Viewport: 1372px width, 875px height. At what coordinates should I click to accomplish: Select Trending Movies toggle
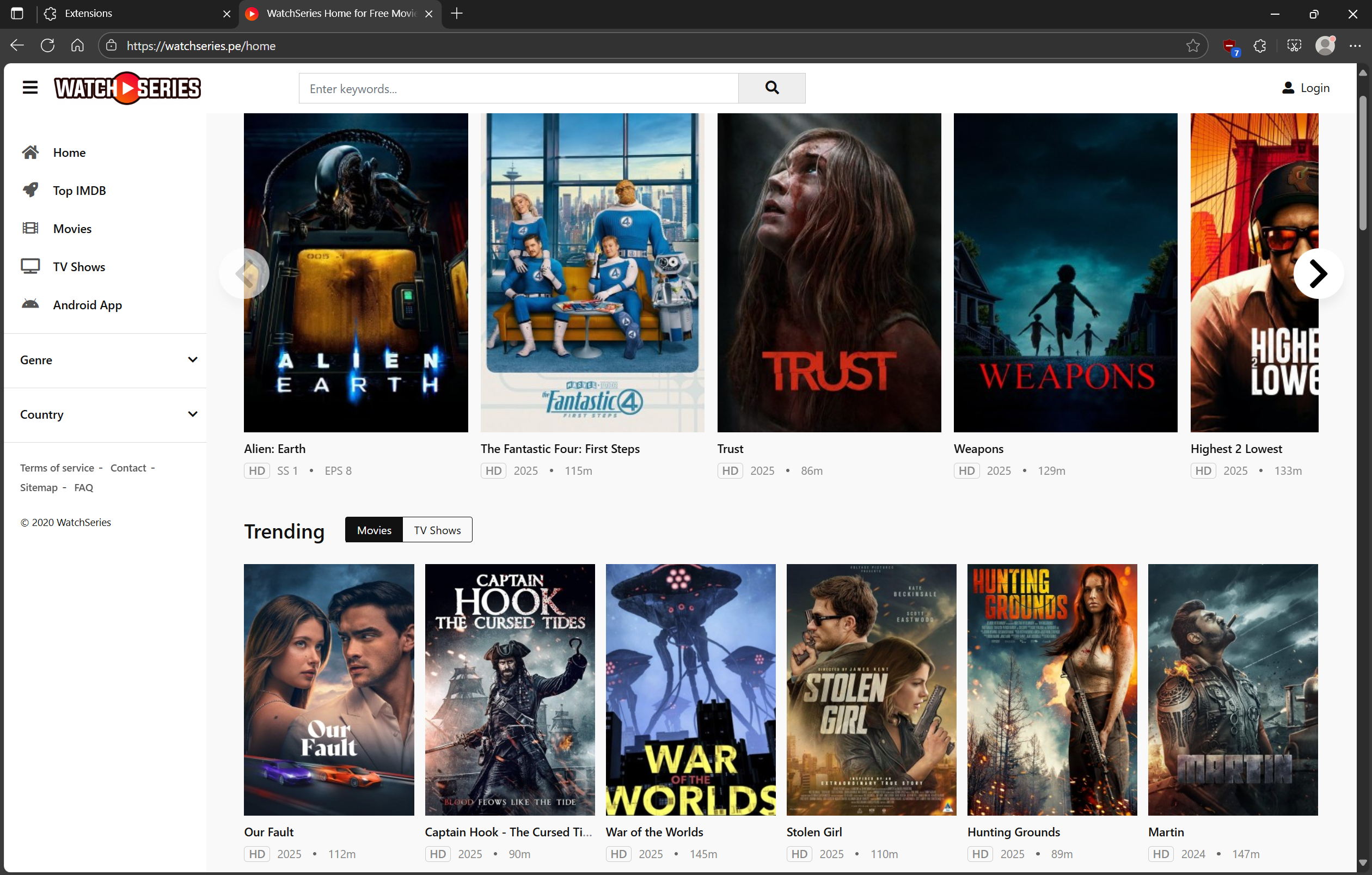pos(374,530)
